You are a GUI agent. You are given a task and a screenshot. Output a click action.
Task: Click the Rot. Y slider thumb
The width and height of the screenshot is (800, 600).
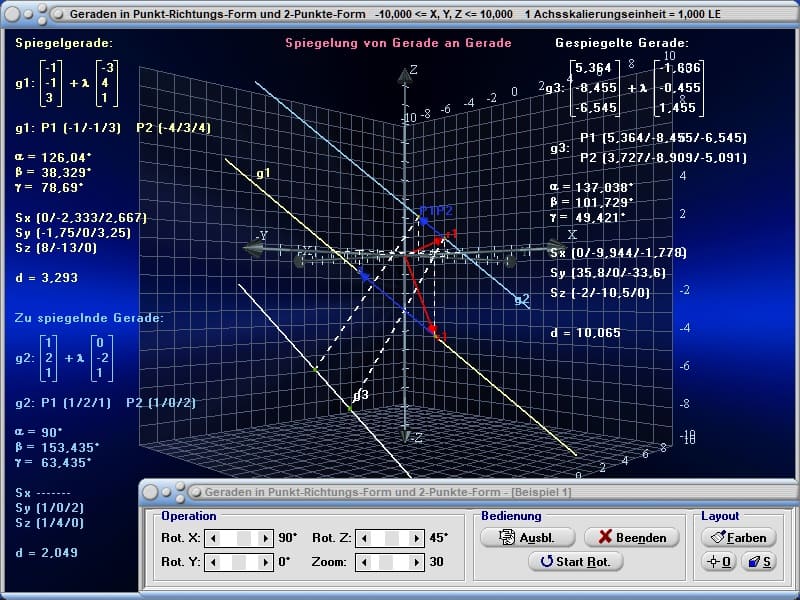click(x=239, y=562)
